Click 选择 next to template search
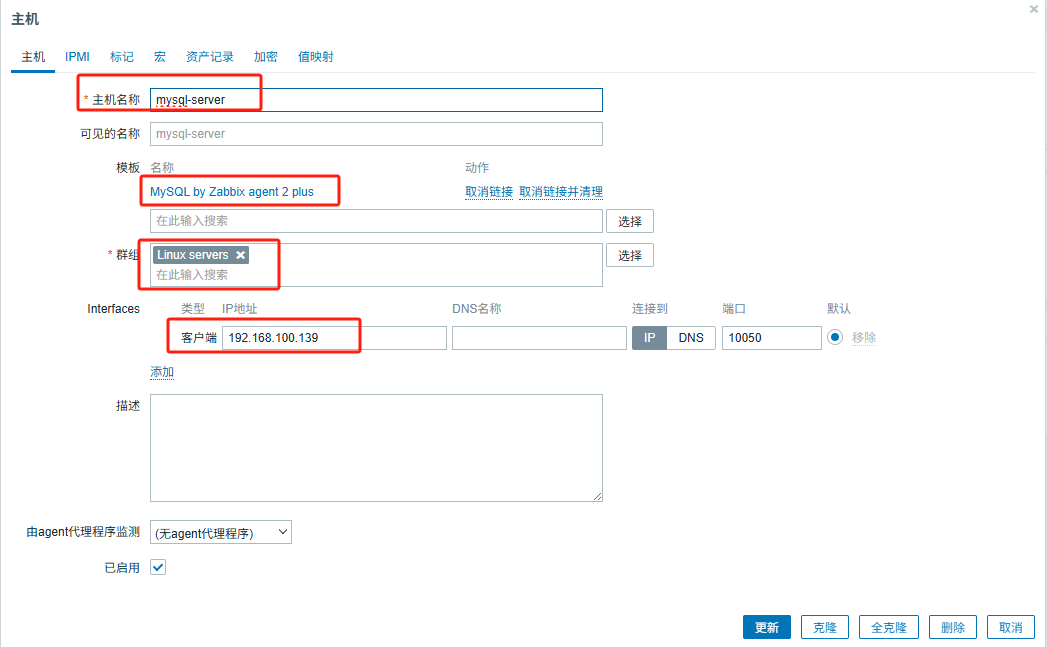 630,221
